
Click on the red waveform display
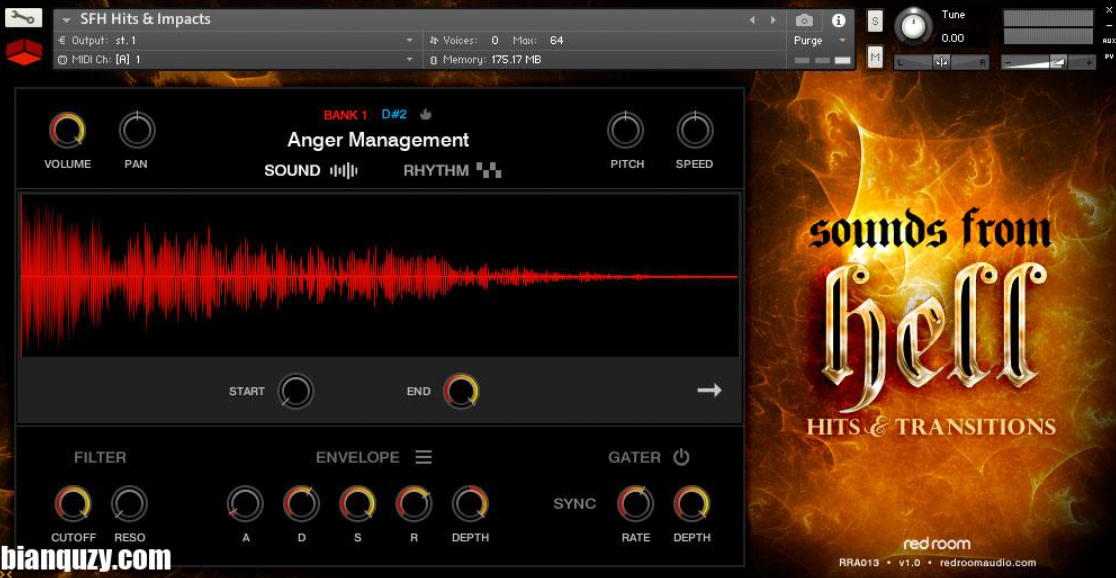pos(380,276)
